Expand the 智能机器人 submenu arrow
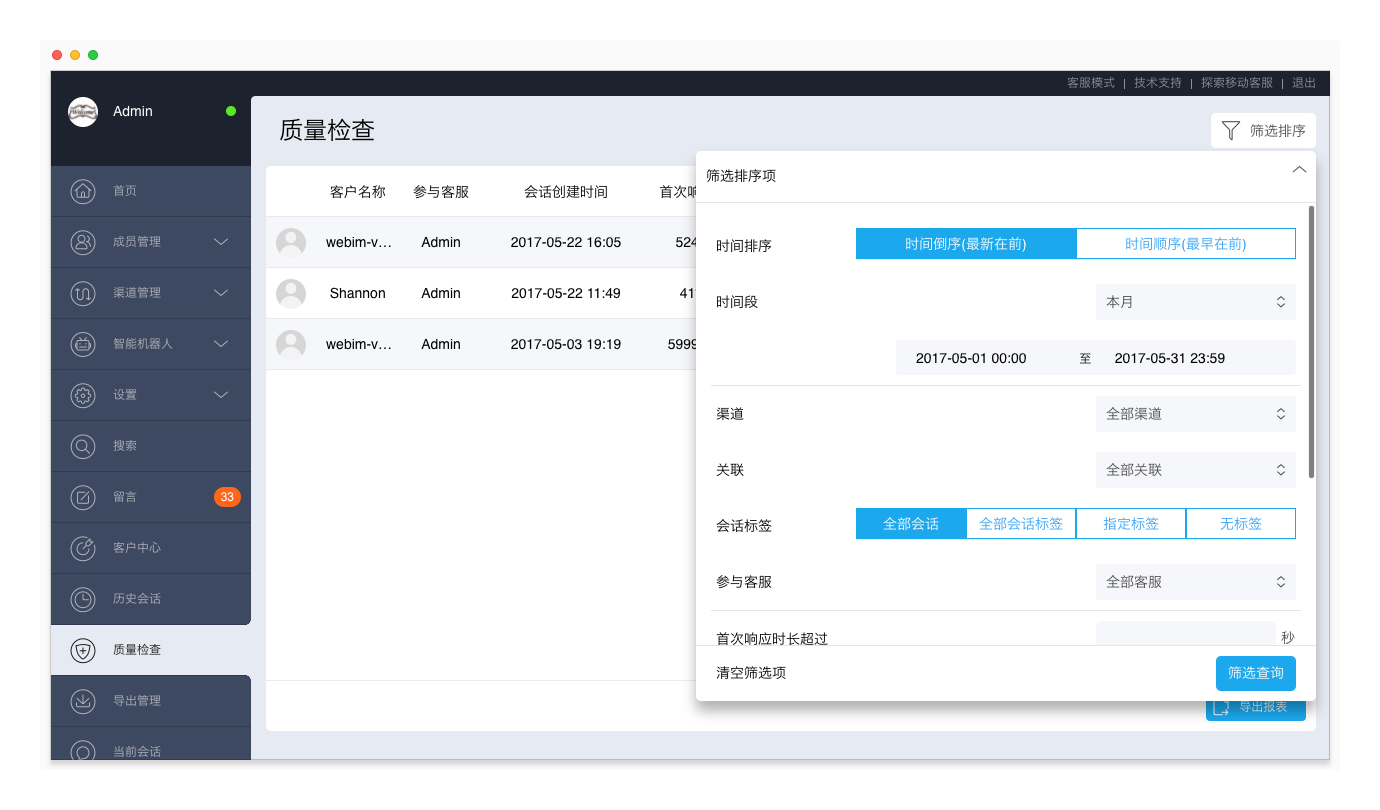 [222, 344]
